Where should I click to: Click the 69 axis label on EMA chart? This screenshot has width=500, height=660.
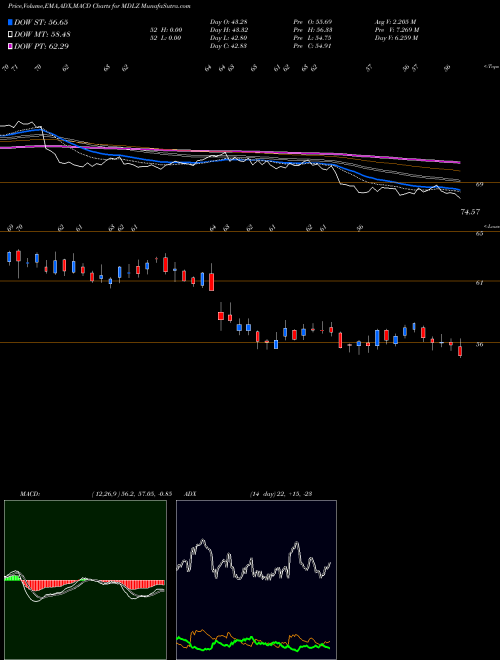[479, 184]
